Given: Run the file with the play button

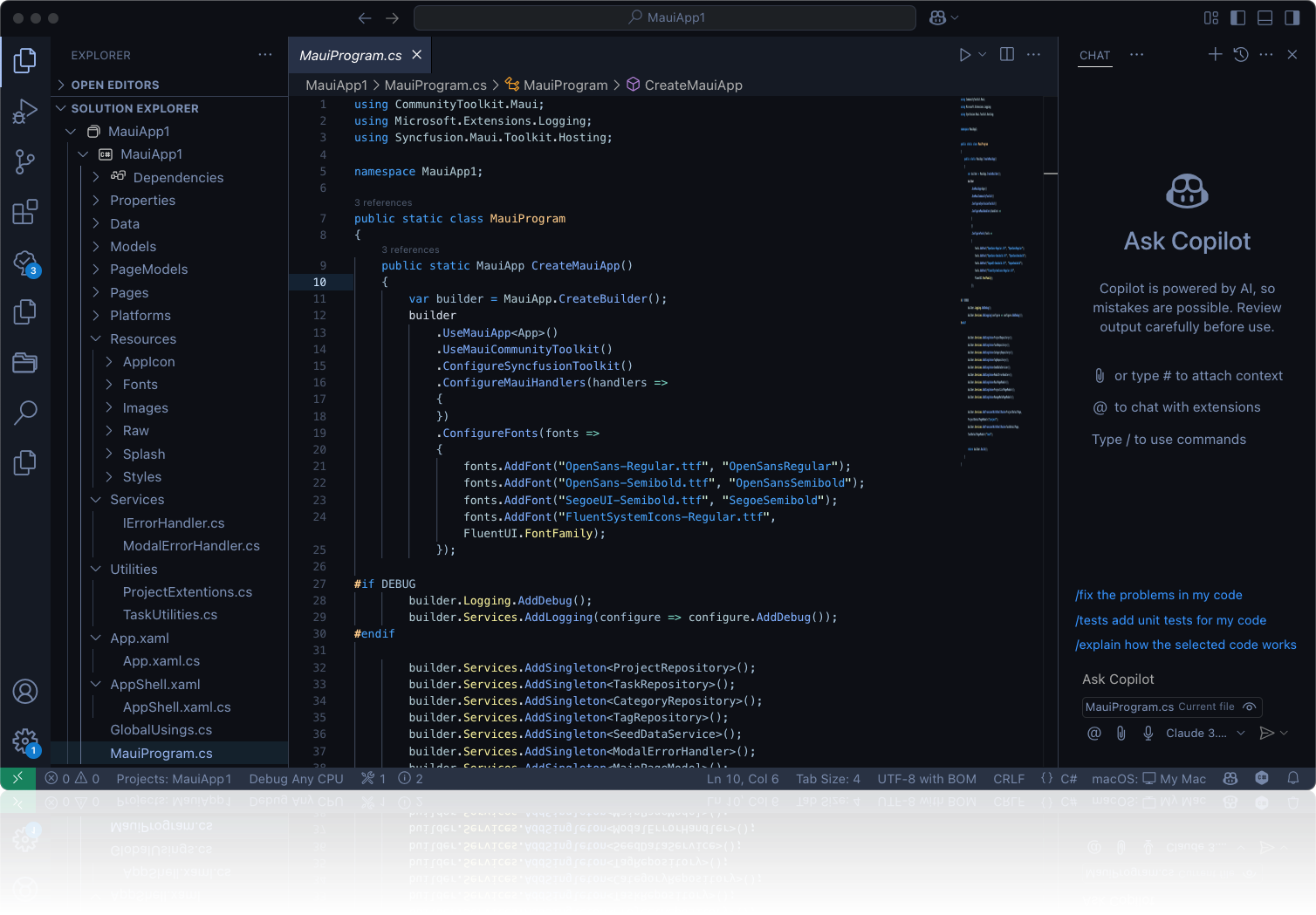Looking at the screenshot, I should (964, 55).
